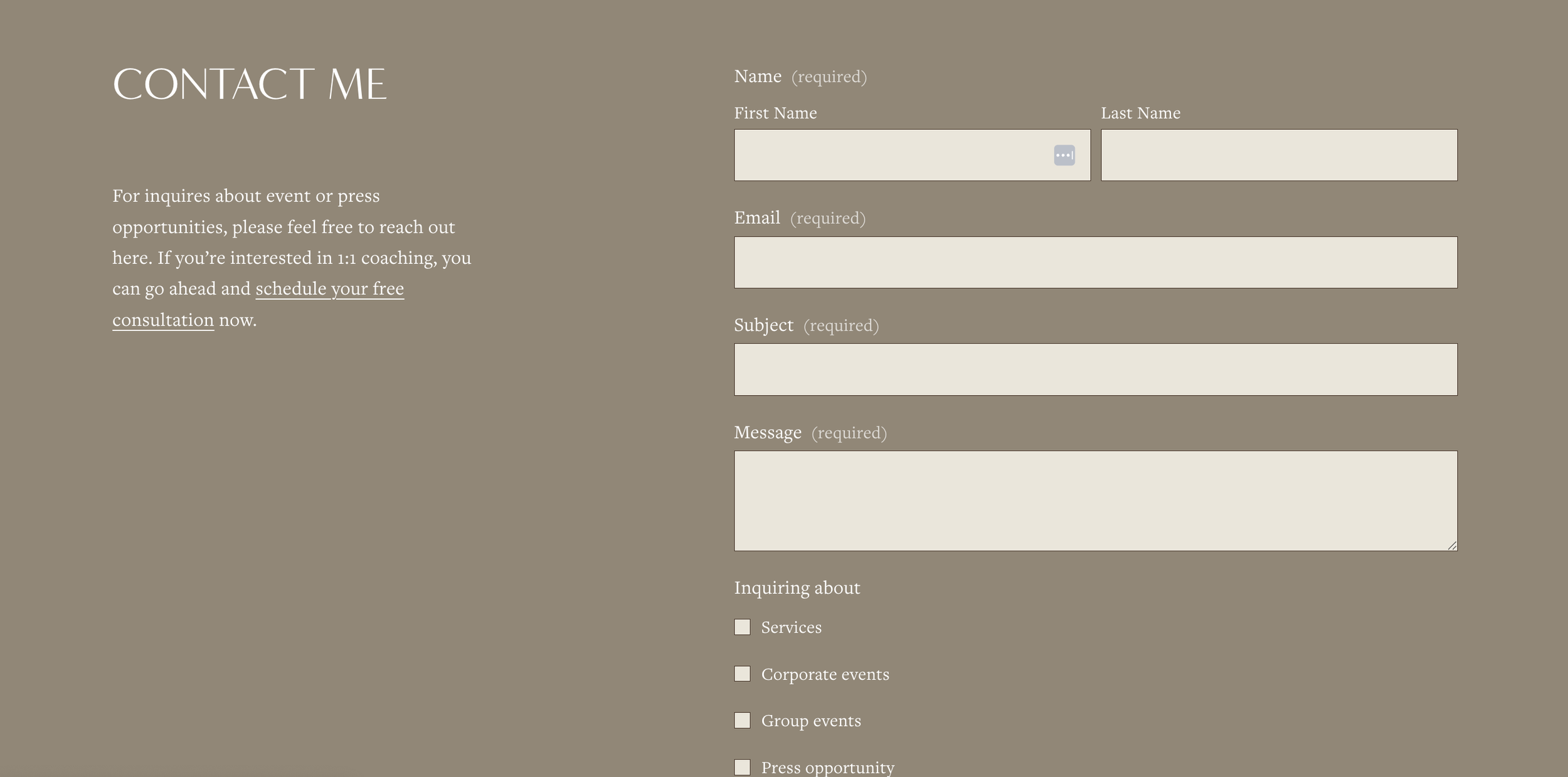
Task: Click inside the First Name input field
Action: point(891,154)
